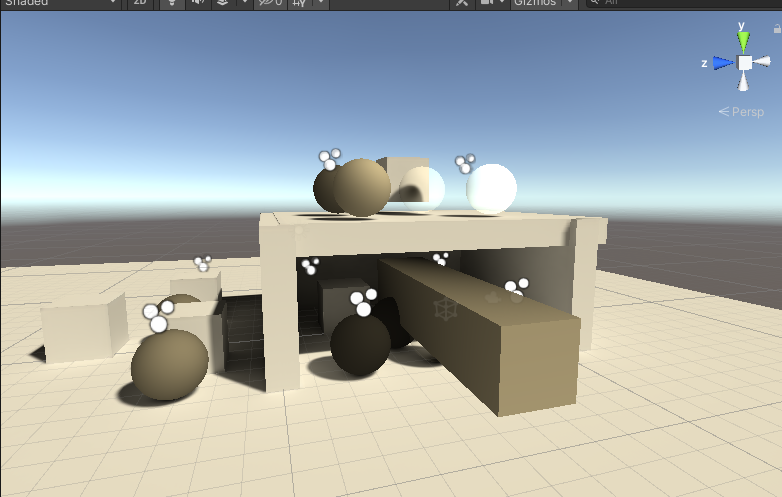The image size is (782, 497).
Task: Switch projection by clicking the Persp label
Action: coord(745,111)
